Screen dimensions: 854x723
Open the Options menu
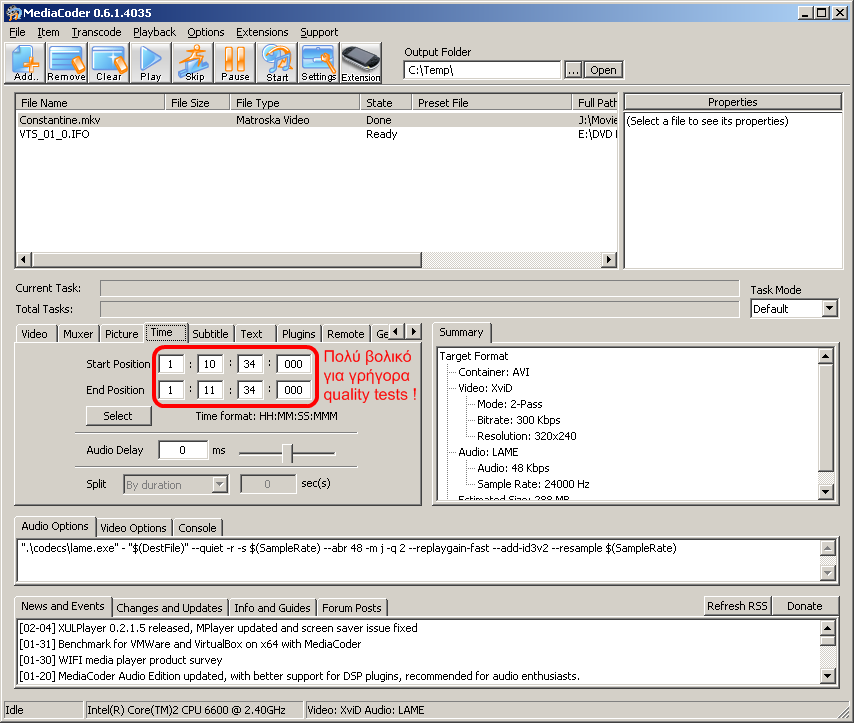click(206, 32)
